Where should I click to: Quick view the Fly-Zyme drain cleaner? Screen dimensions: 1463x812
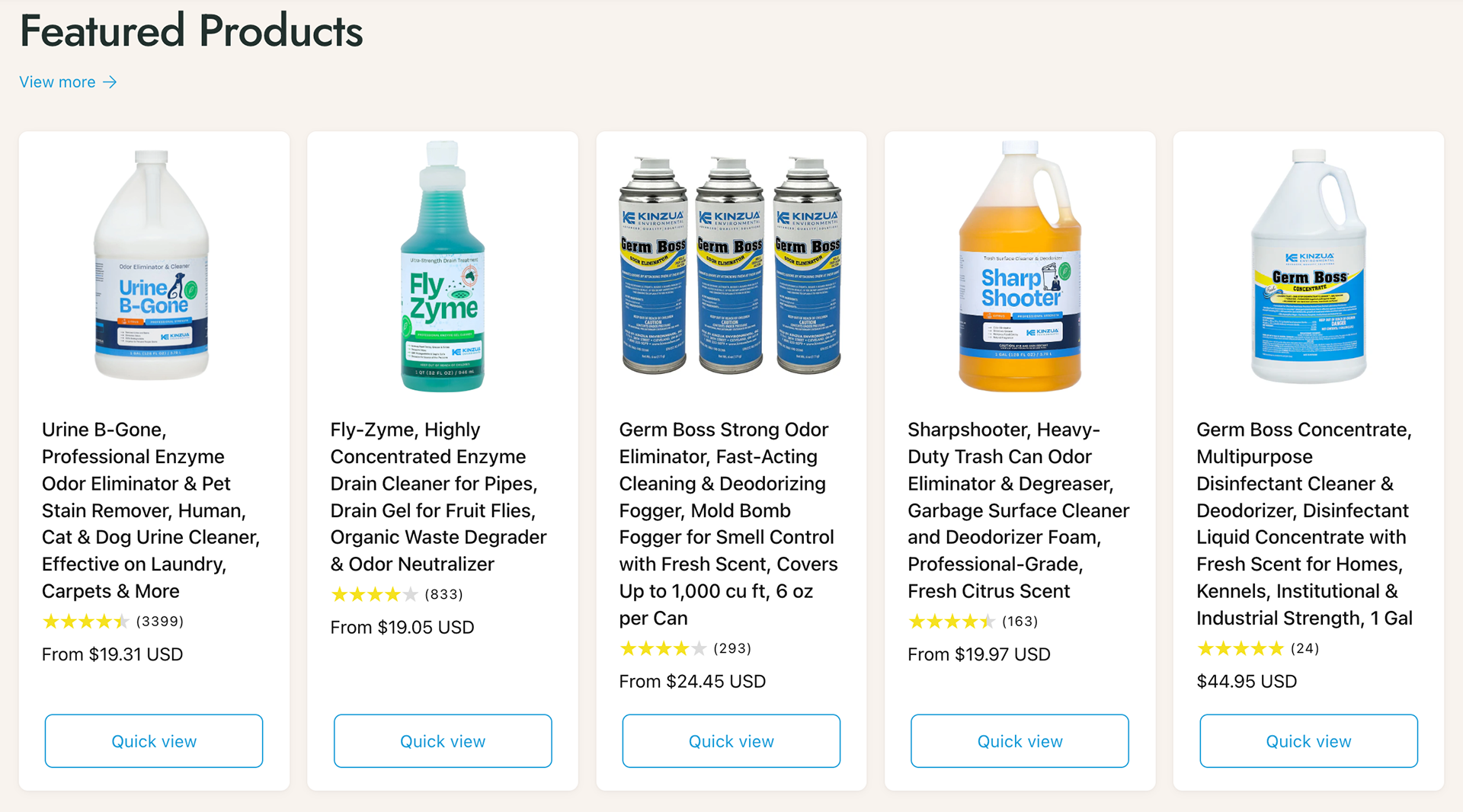tap(443, 741)
